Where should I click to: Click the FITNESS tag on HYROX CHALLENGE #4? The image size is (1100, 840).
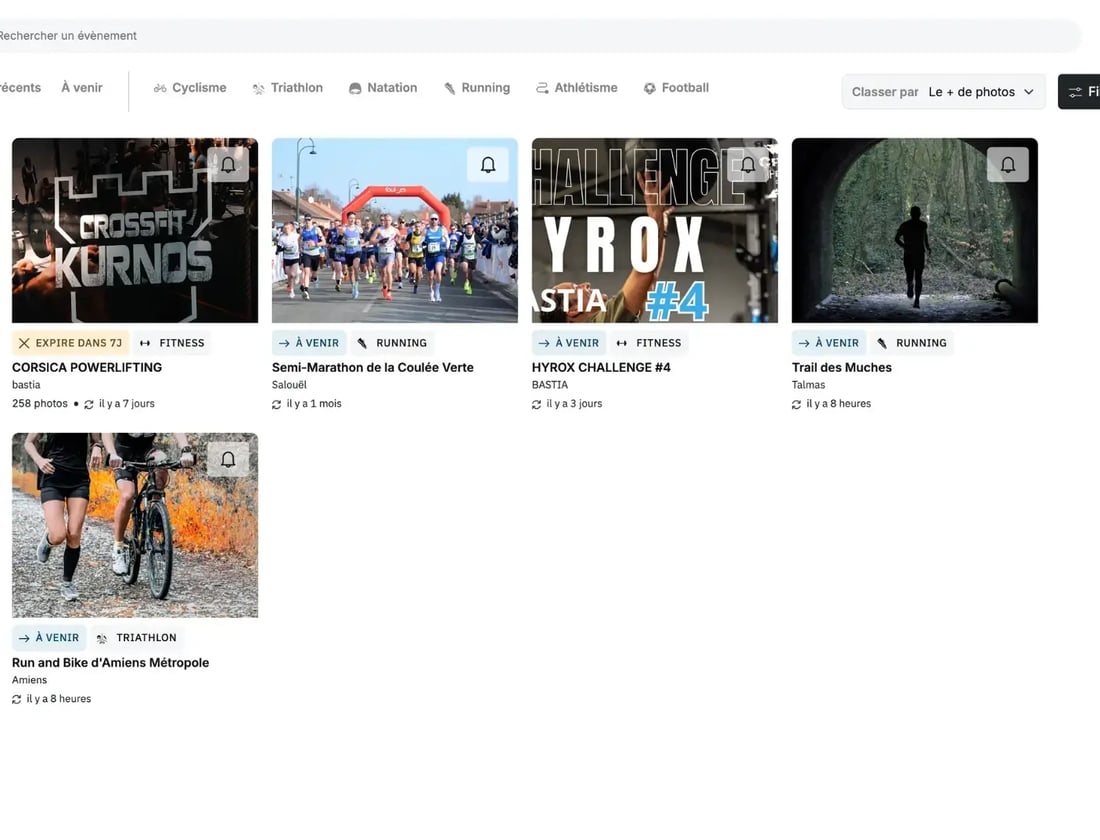(649, 343)
